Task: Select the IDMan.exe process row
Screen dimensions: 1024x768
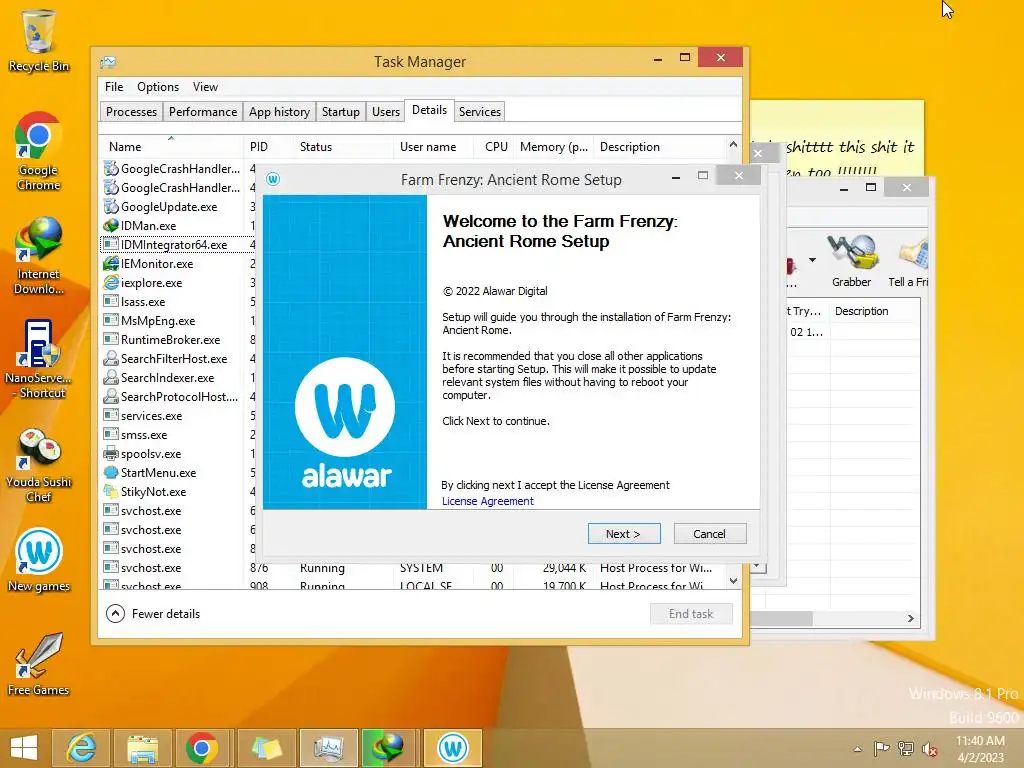Action: [176, 226]
